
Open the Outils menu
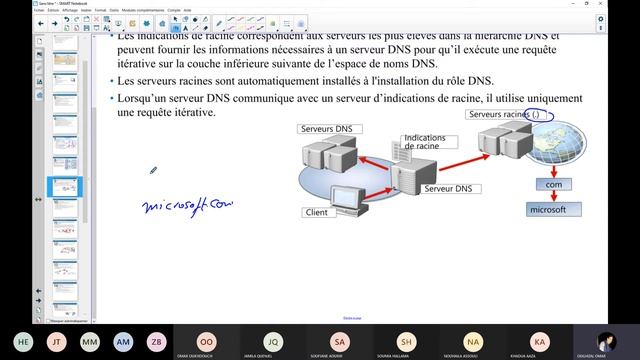pos(114,10)
